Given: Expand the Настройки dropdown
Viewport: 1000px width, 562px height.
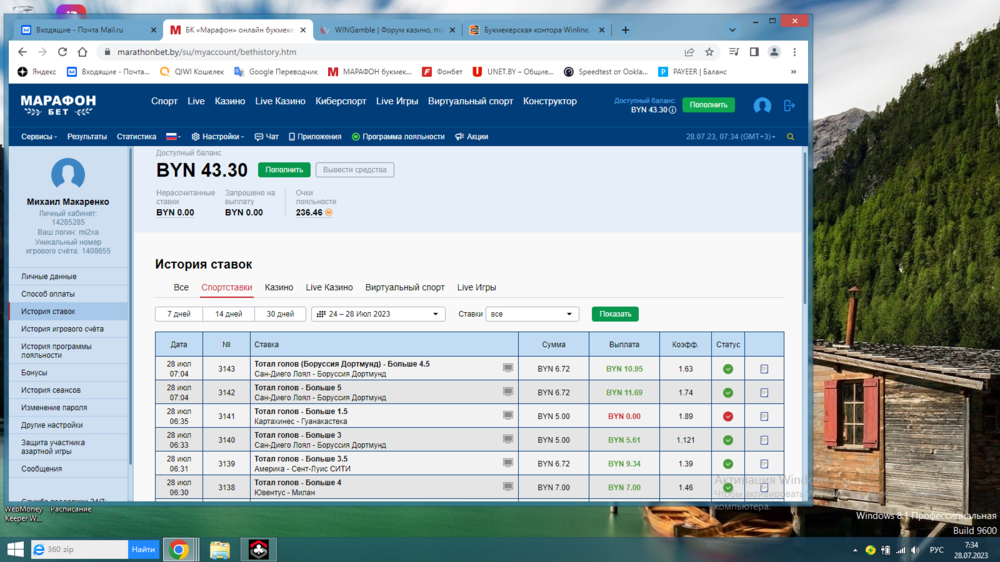Looking at the screenshot, I should [x=217, y=137].
